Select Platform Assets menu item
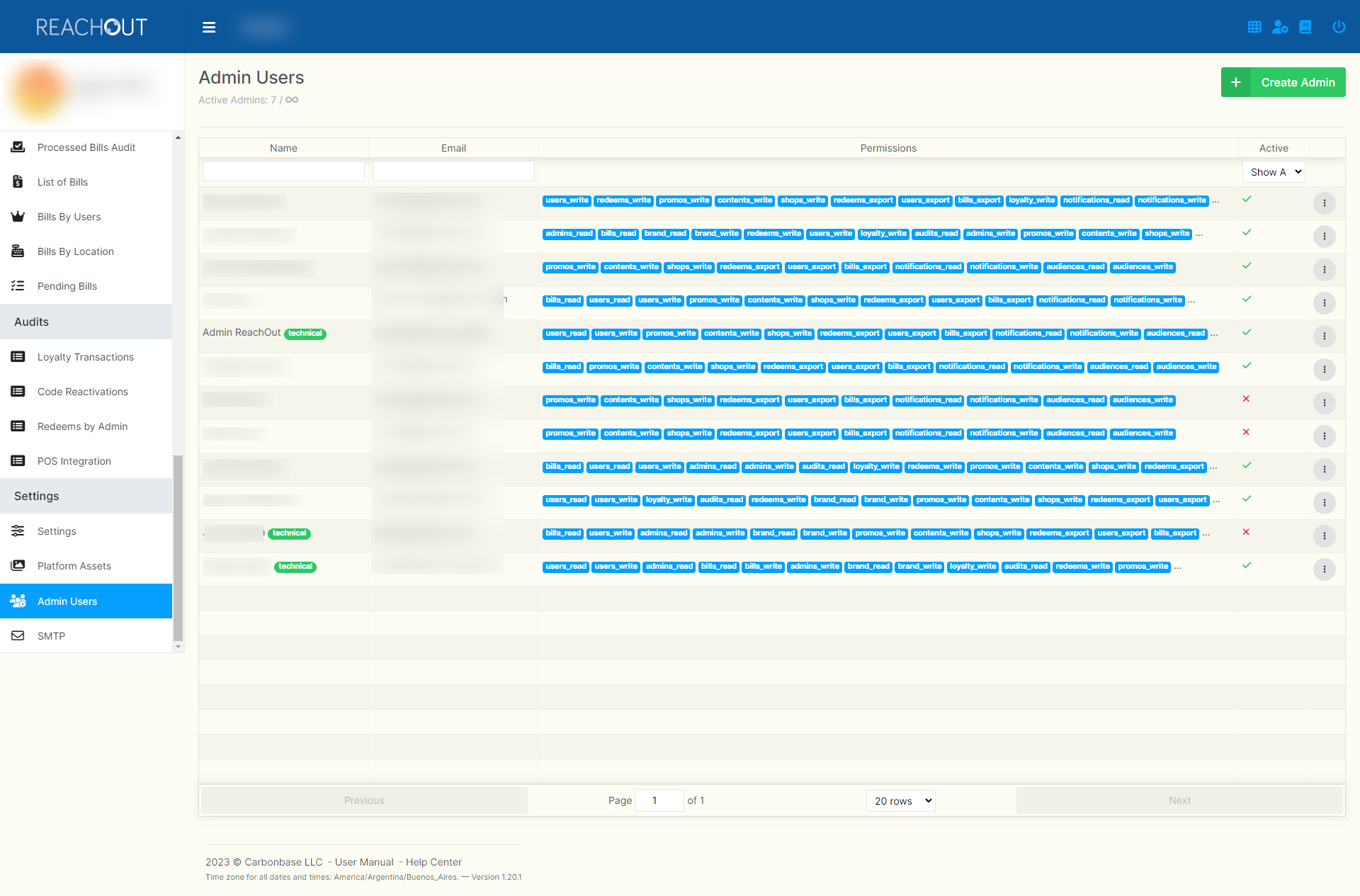The height and width of the screenshot is (896, 1360). [74, 566]
